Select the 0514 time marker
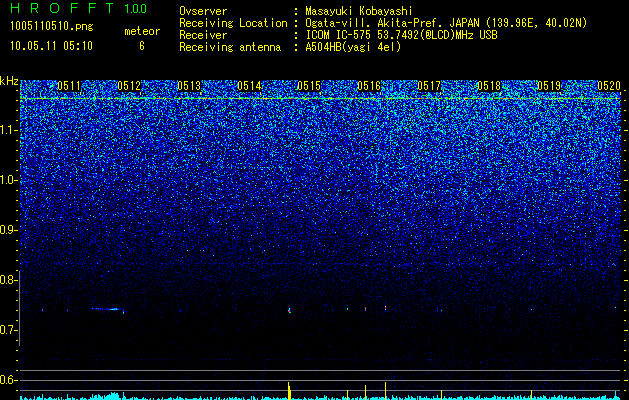Image resolution: width=629 pixels, height=400 pixels. click(249, 86)
